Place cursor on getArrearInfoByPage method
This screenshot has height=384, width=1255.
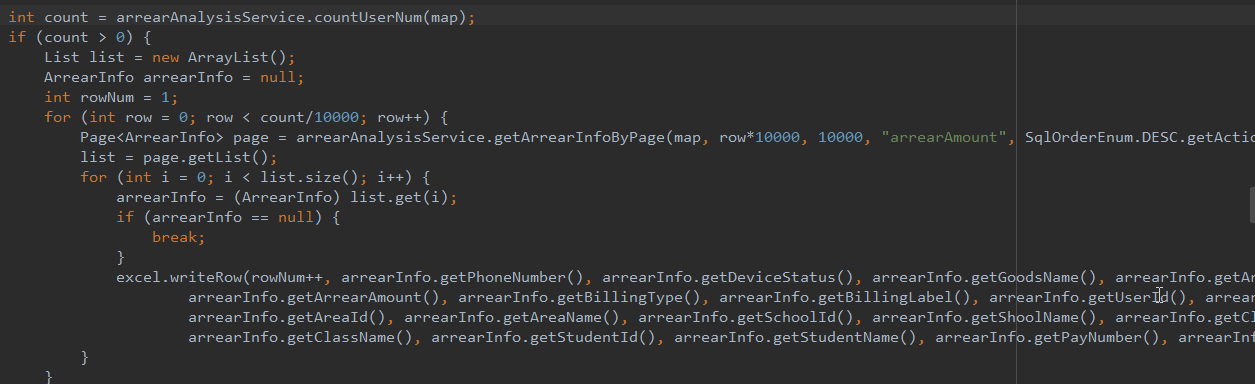[580, 137]
